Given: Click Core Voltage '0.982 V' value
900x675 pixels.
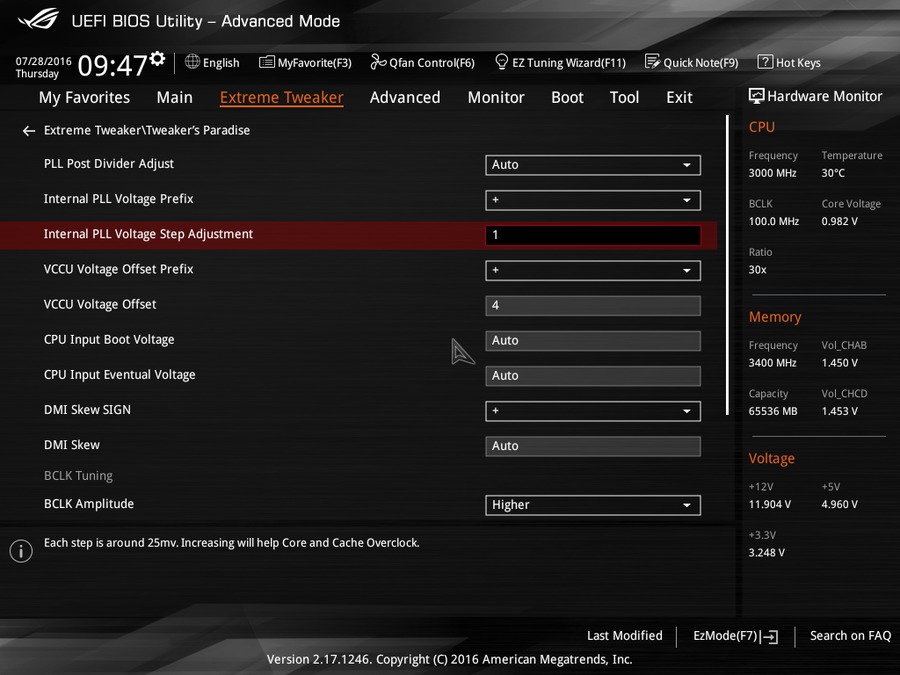Looking at the screenshot, I should (839, 221).
